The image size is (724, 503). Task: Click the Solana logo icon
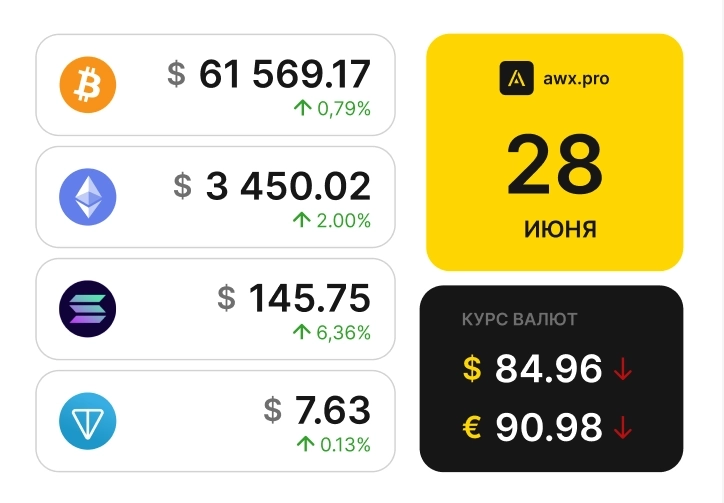point(88,308)
